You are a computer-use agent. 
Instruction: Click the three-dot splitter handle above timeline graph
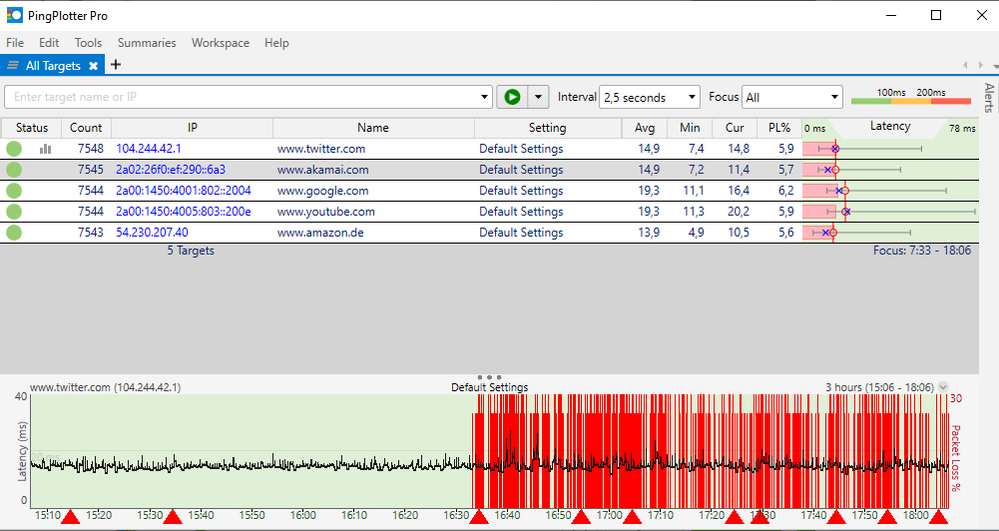click(489, 377)
